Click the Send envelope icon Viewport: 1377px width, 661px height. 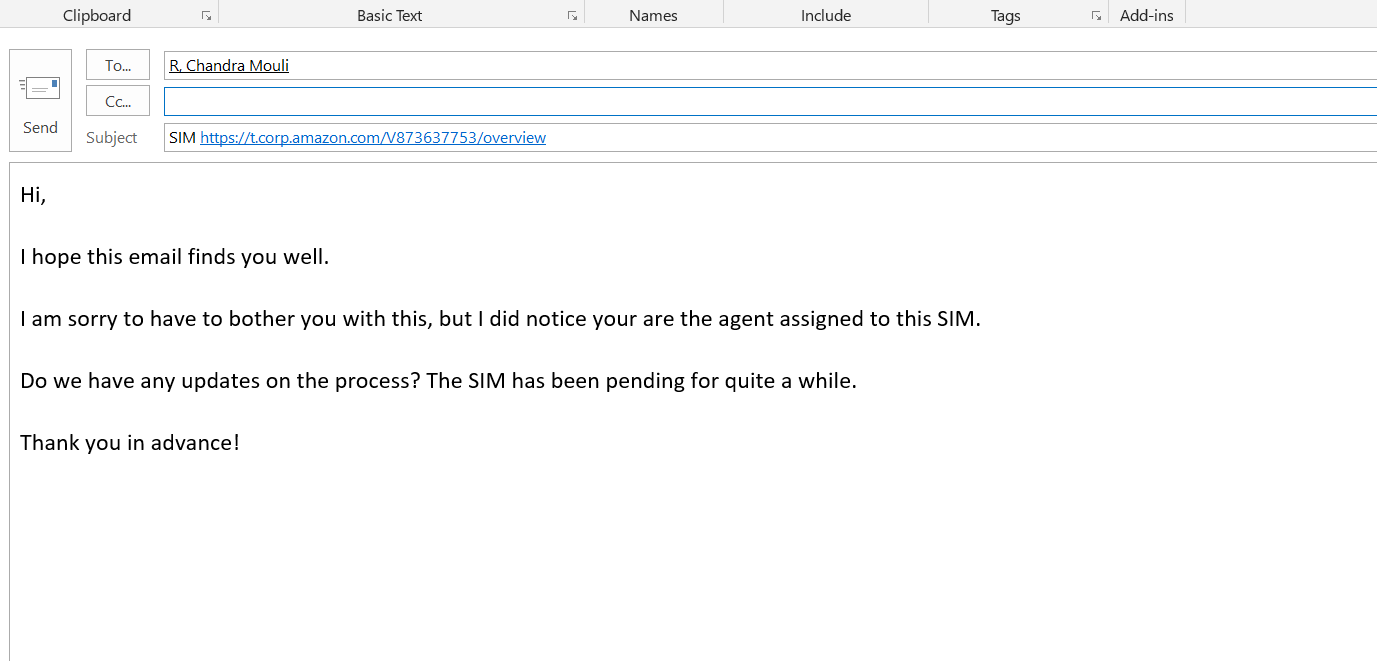click(x=40, y=88)
